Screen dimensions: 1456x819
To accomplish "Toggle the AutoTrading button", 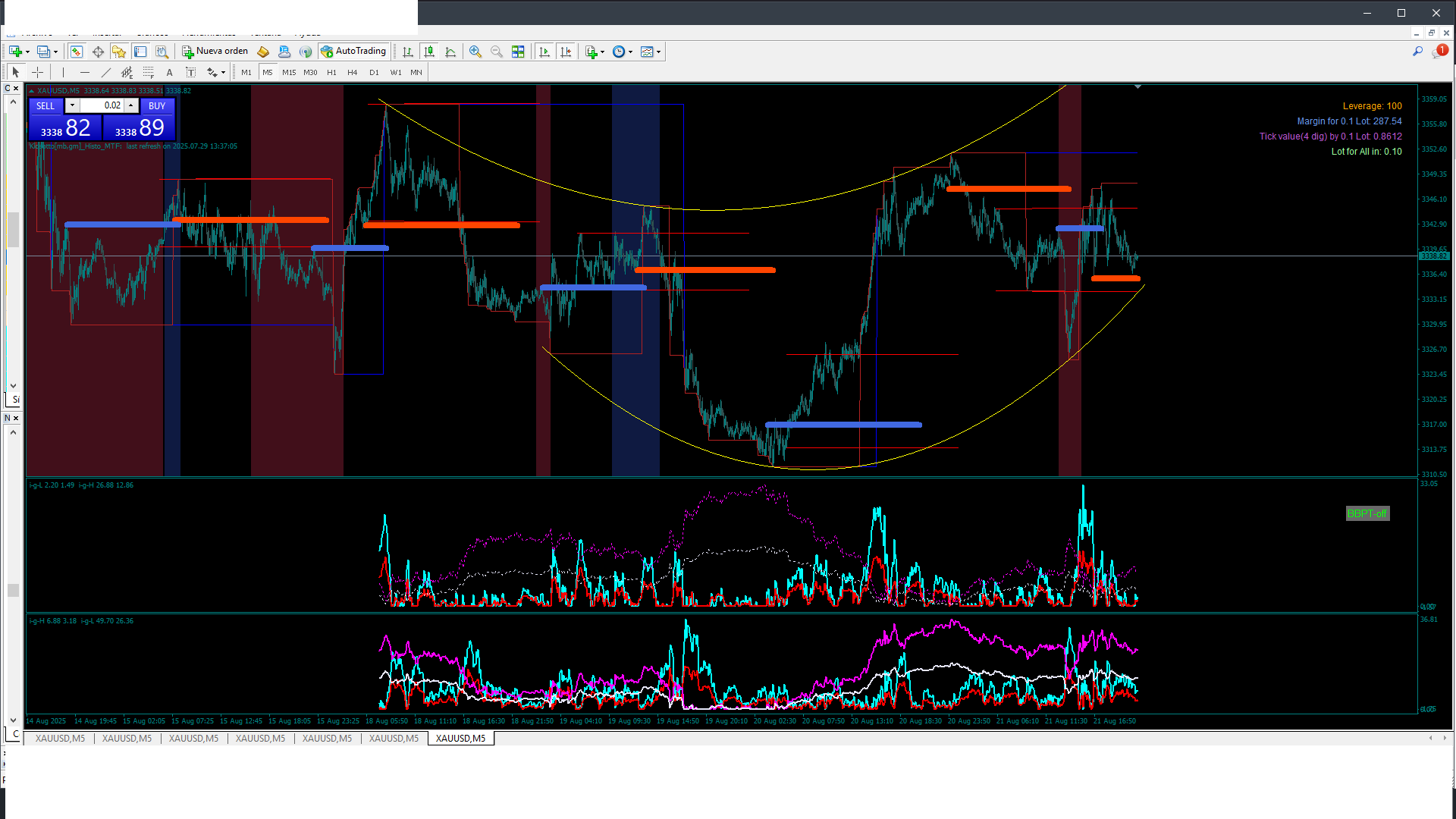I will tap(353, 52).
